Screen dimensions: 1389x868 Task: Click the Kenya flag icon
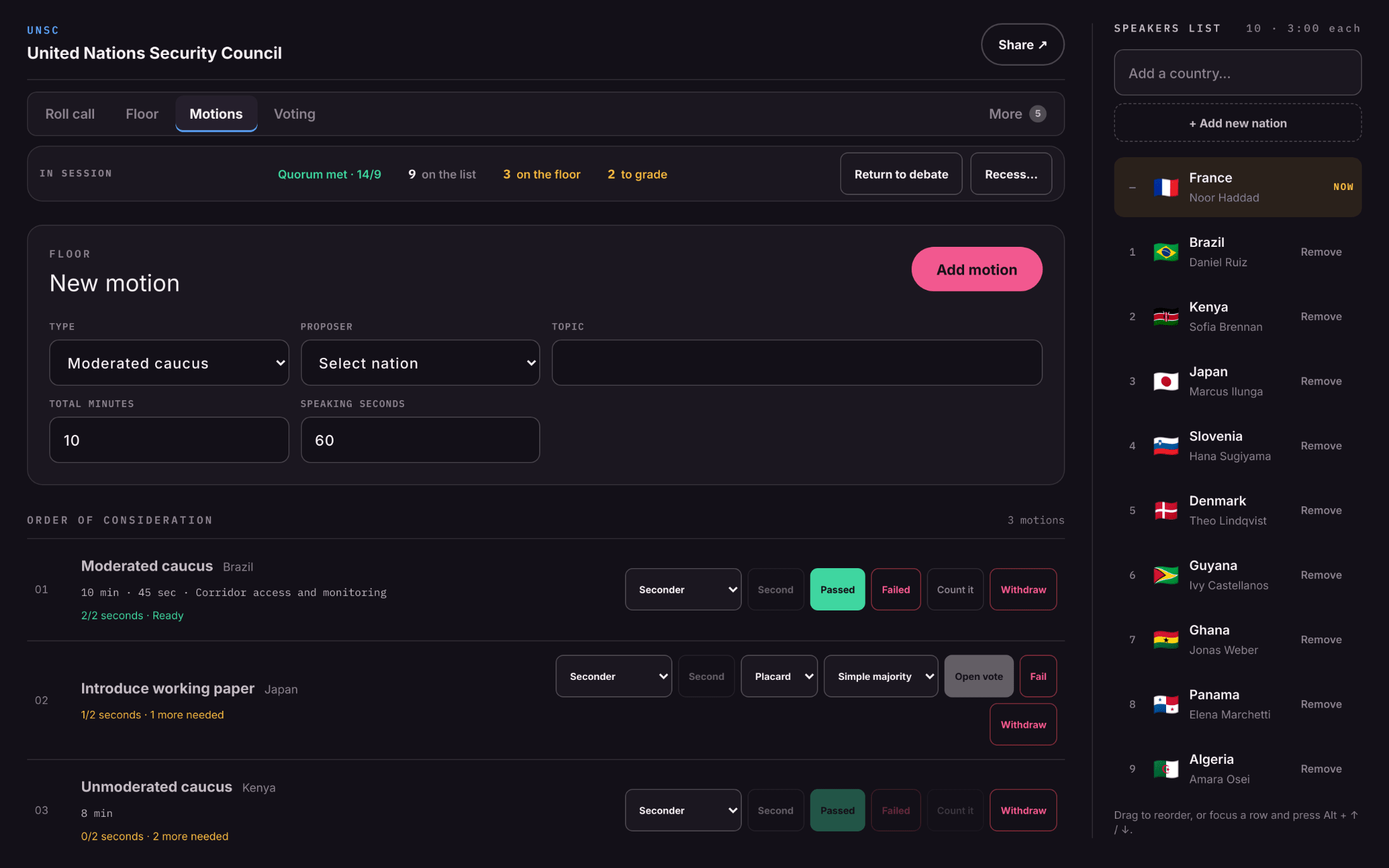tap(1165, 316)
